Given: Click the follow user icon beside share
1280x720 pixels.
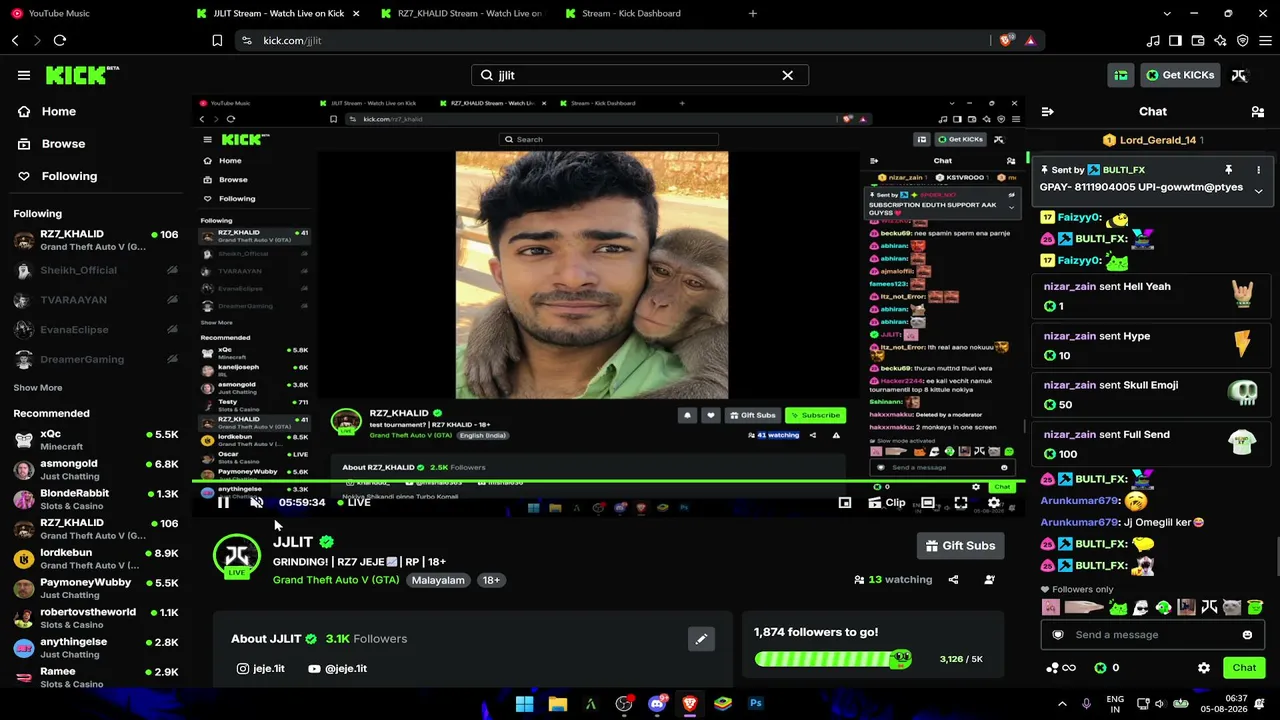Looking at the screenshot, I should tap(989, 580).
